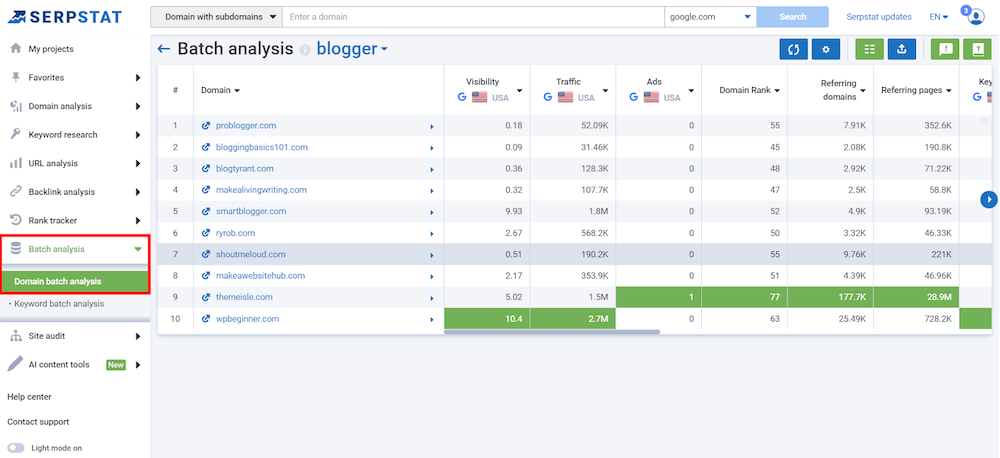
Task: Select Keyword batch analysis submenu item
Action: (58, 304)
